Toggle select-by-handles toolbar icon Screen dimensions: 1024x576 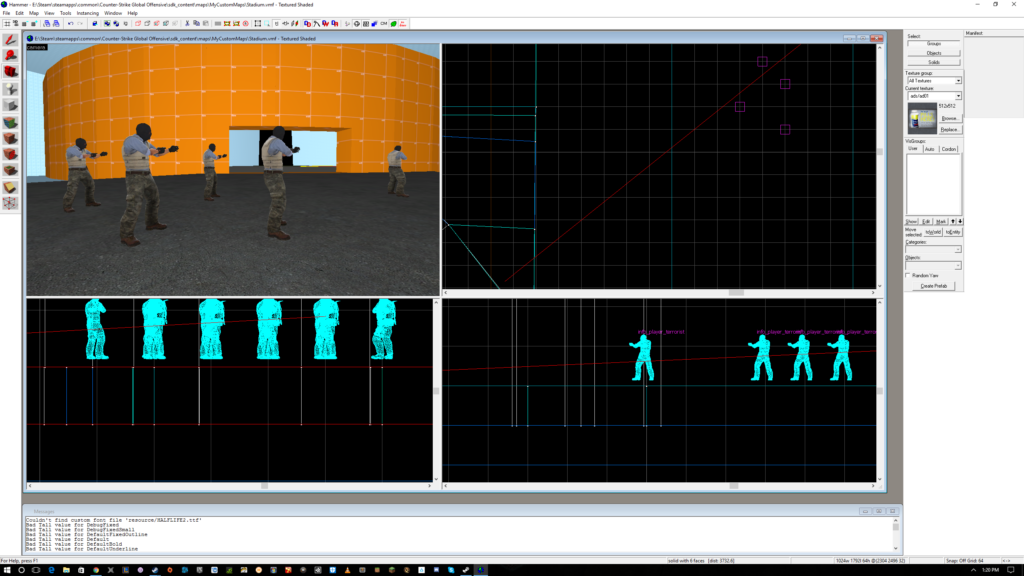tap(257, 24)
